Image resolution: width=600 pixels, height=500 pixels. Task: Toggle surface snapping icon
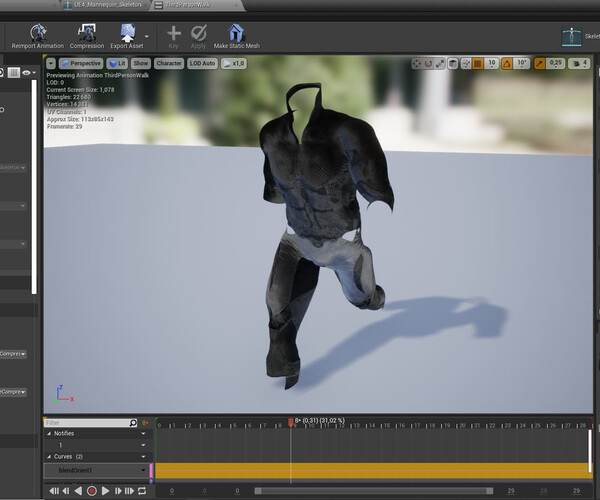466,64
